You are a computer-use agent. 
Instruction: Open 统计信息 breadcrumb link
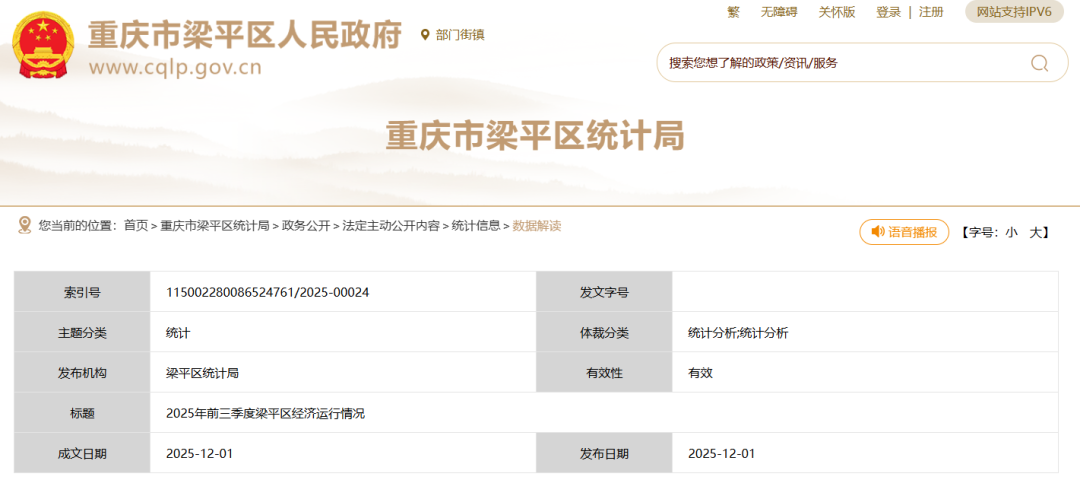point(476,226)
